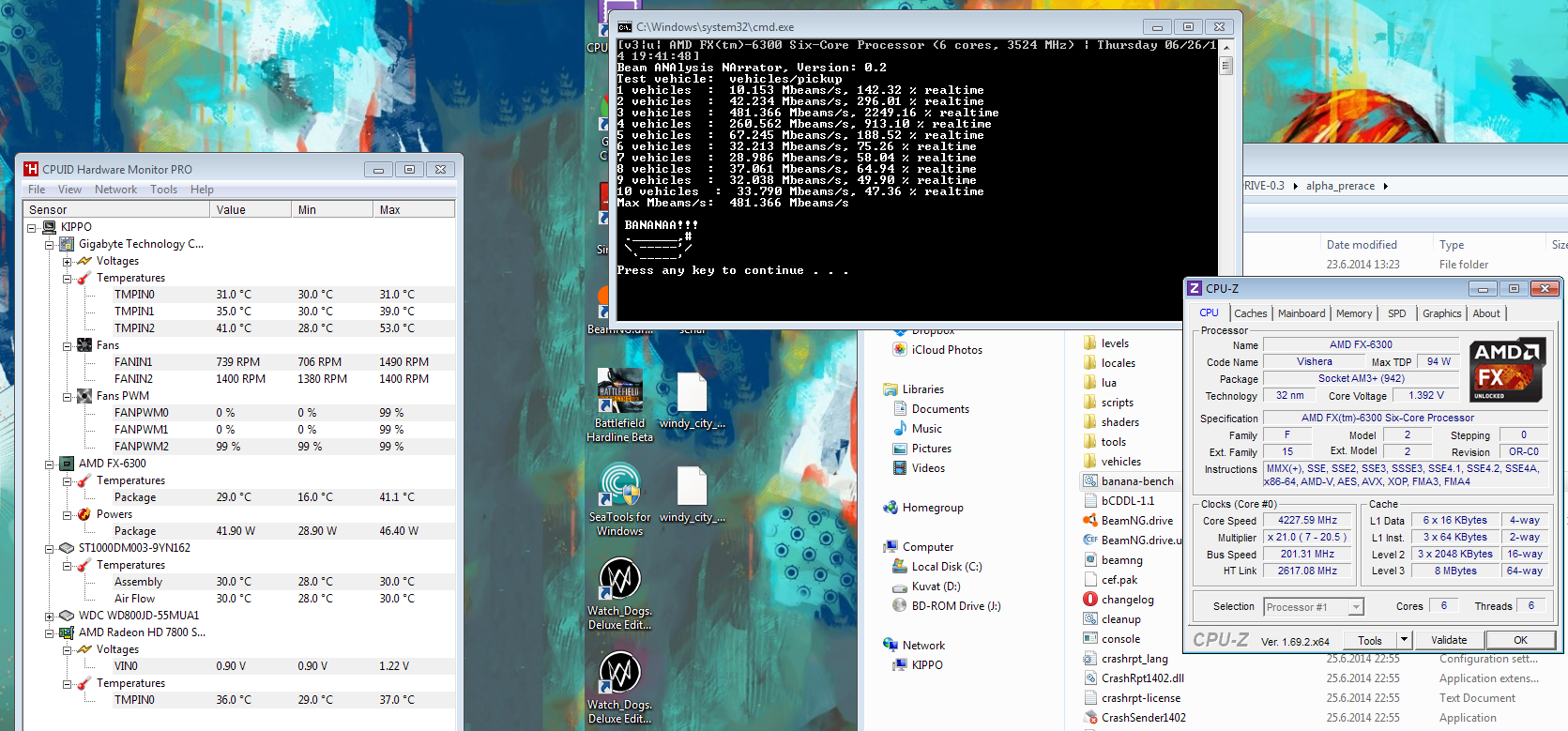Viewport: 1568px width, 731px height.
Task: Expand motherboard Voltages node
Action: point(68,261)
